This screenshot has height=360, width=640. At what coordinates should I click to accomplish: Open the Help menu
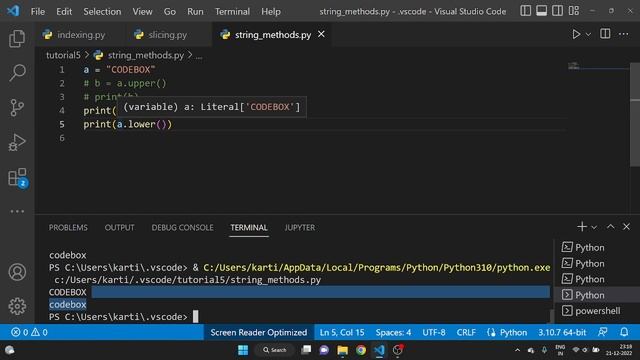pyautogui.click(x=271, y=11)
